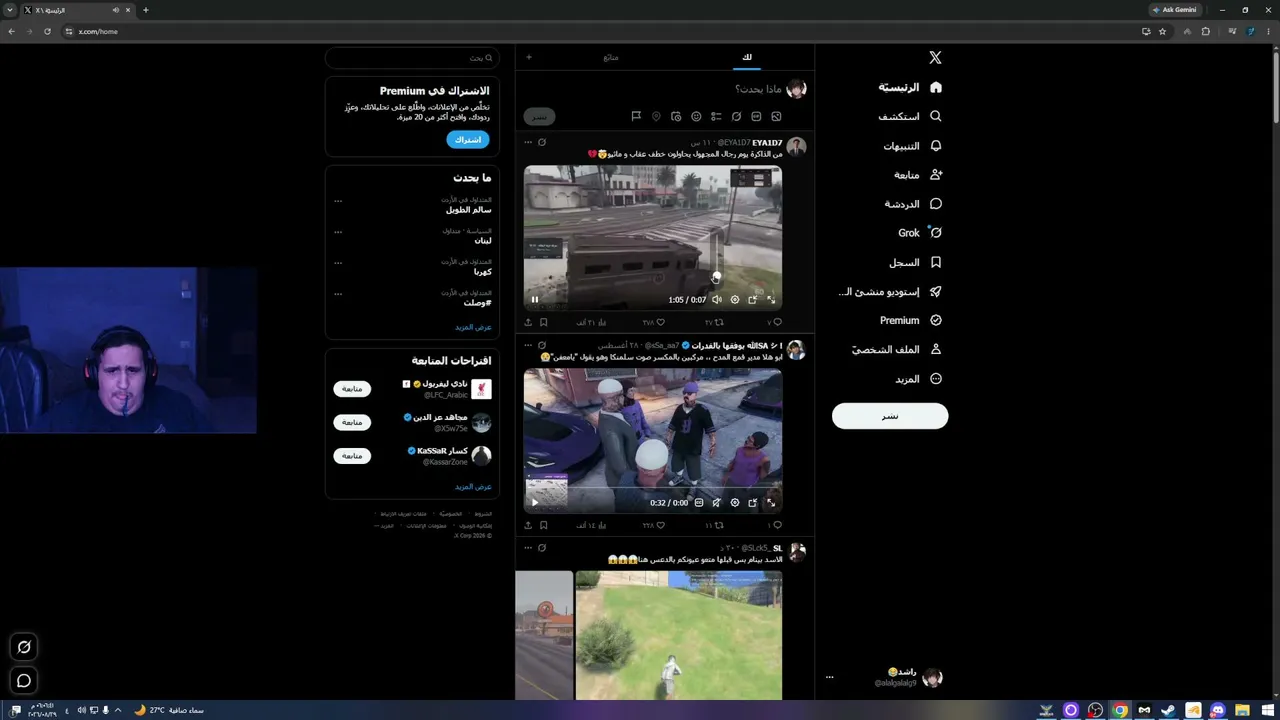Open options for كهربا trend
This screenshot has height=720, width=1280.
click(338, 263)
